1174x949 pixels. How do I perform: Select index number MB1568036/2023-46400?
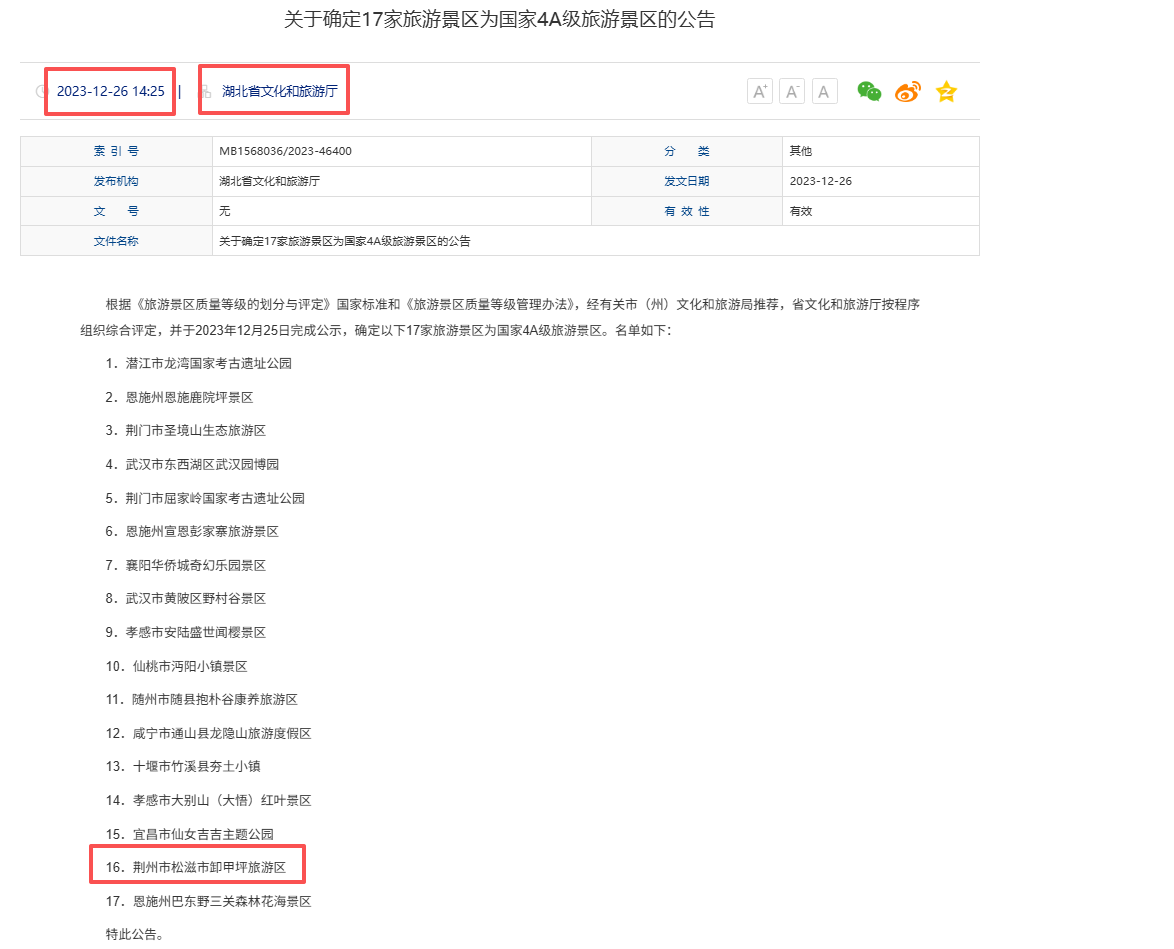tap(285, 151)
